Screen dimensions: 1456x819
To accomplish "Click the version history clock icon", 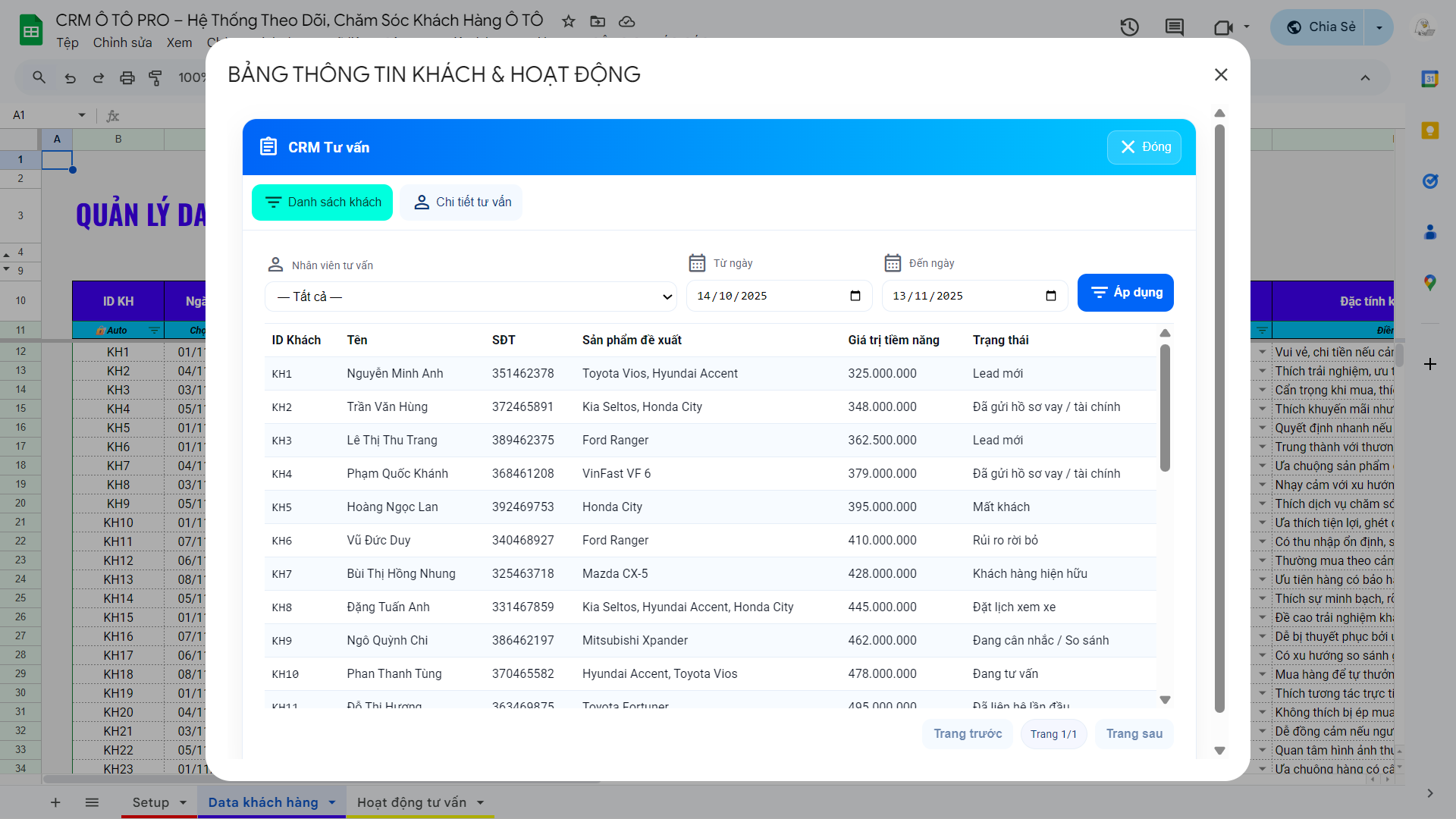I will [1129, 27].
